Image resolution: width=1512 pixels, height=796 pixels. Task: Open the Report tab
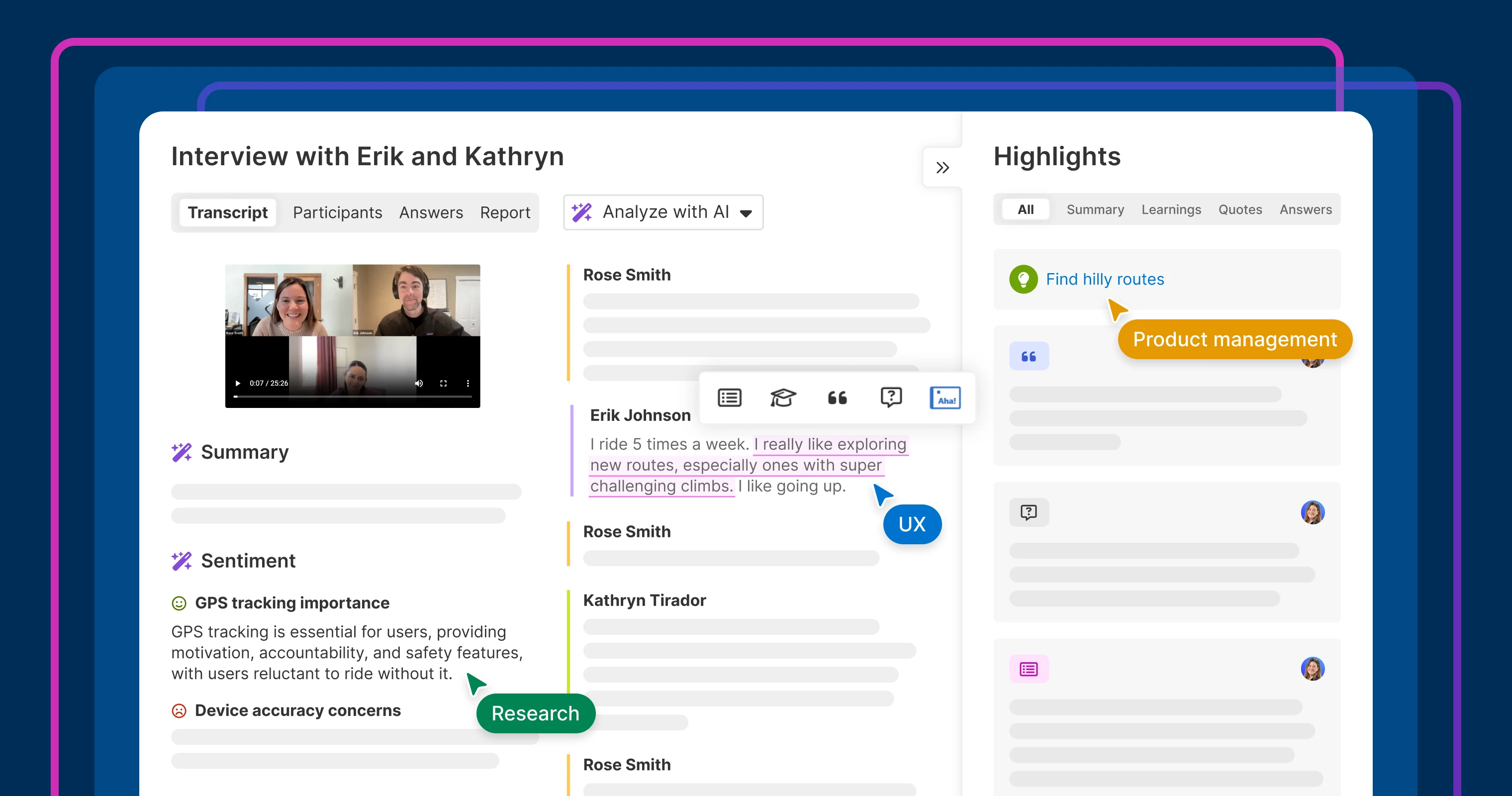(x=505, y=212)
